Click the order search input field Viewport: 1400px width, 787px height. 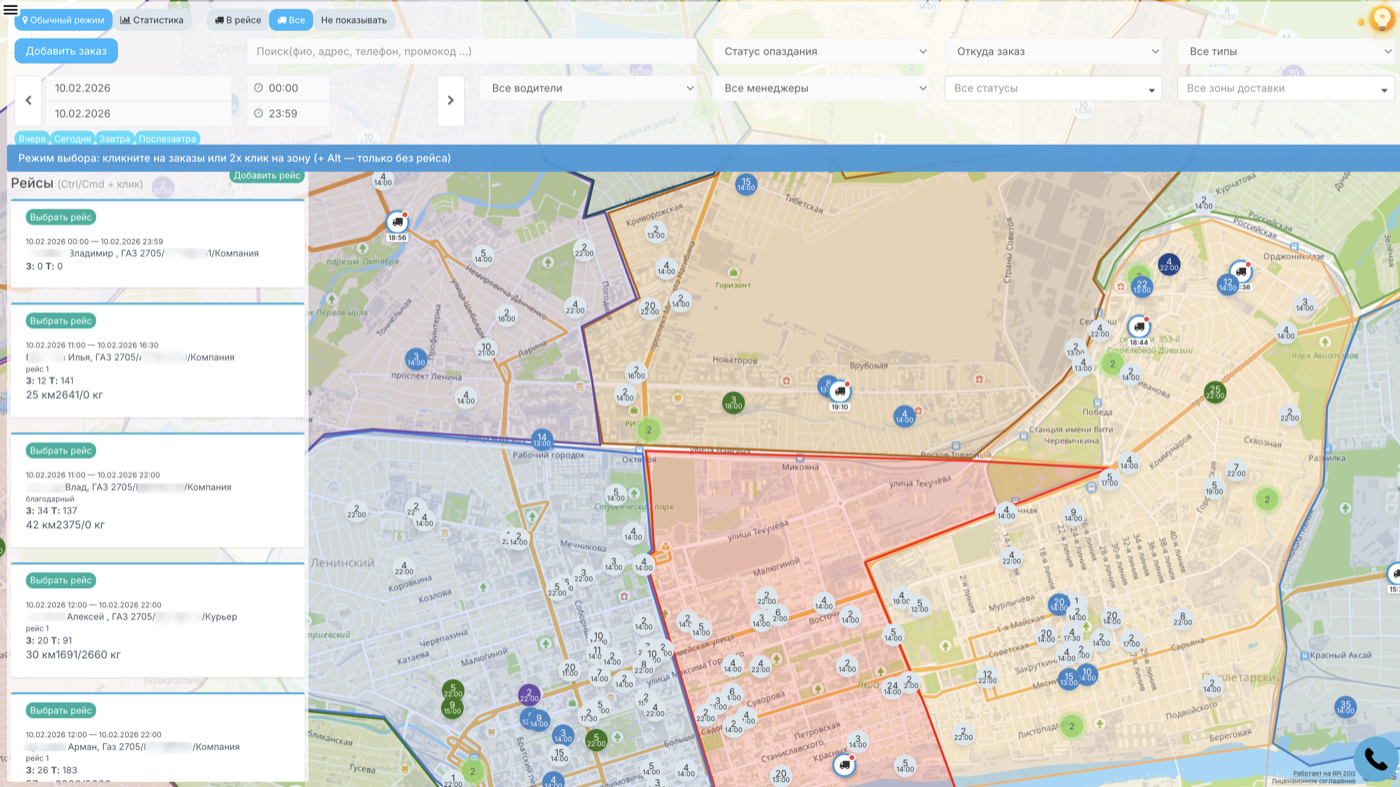(x=471, y=52)
